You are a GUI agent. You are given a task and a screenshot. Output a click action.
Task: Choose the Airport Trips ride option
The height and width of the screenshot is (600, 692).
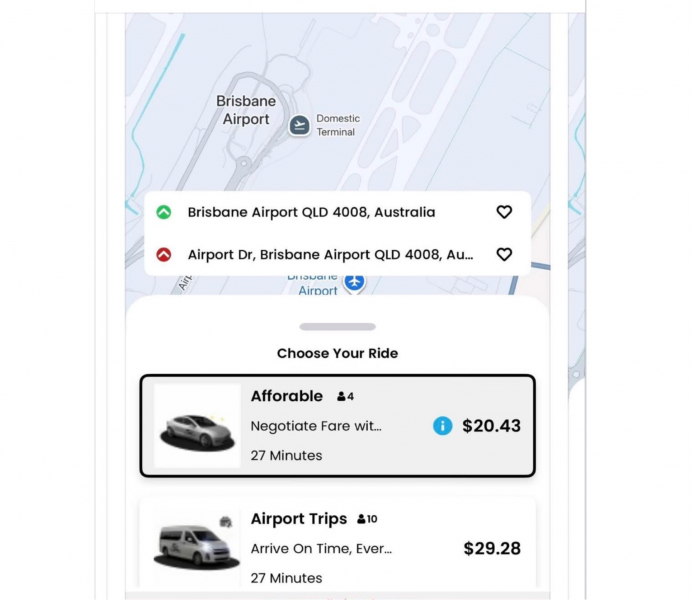337,545
